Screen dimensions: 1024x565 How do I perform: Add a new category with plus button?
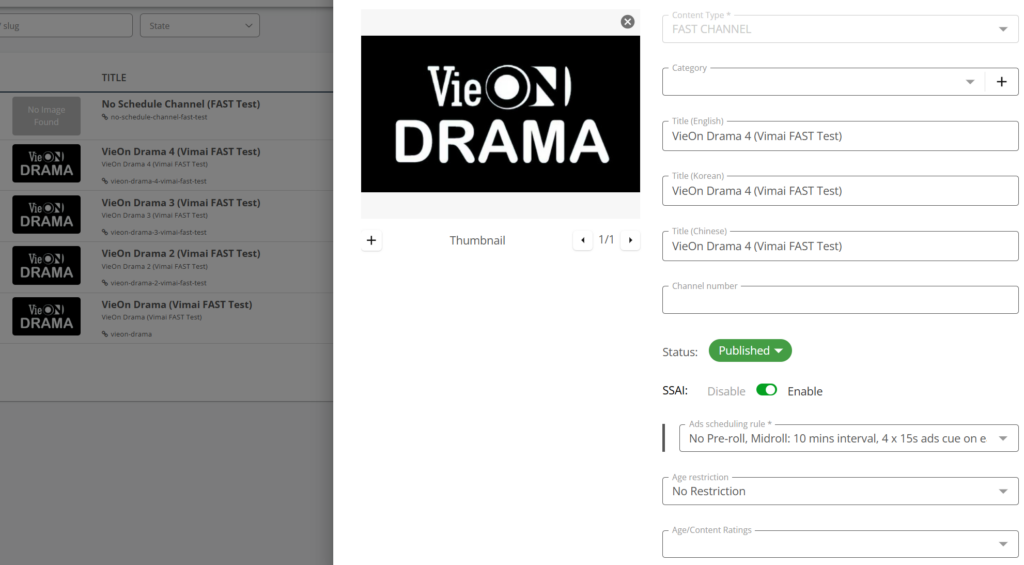coord(1001,82)
